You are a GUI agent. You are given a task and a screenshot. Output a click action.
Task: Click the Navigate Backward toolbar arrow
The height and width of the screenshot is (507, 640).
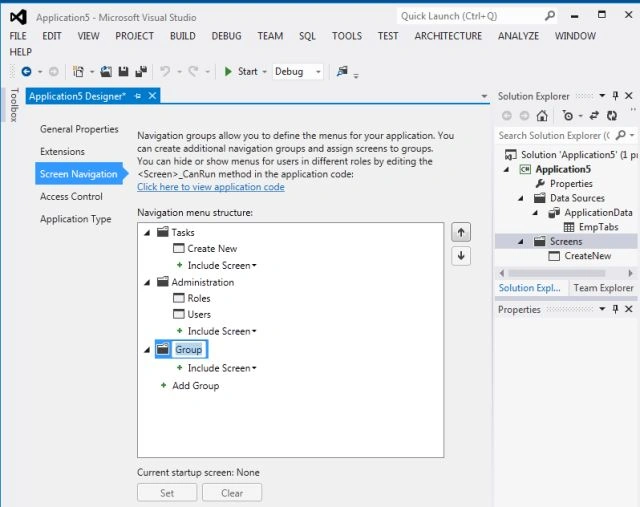point(27,72)
